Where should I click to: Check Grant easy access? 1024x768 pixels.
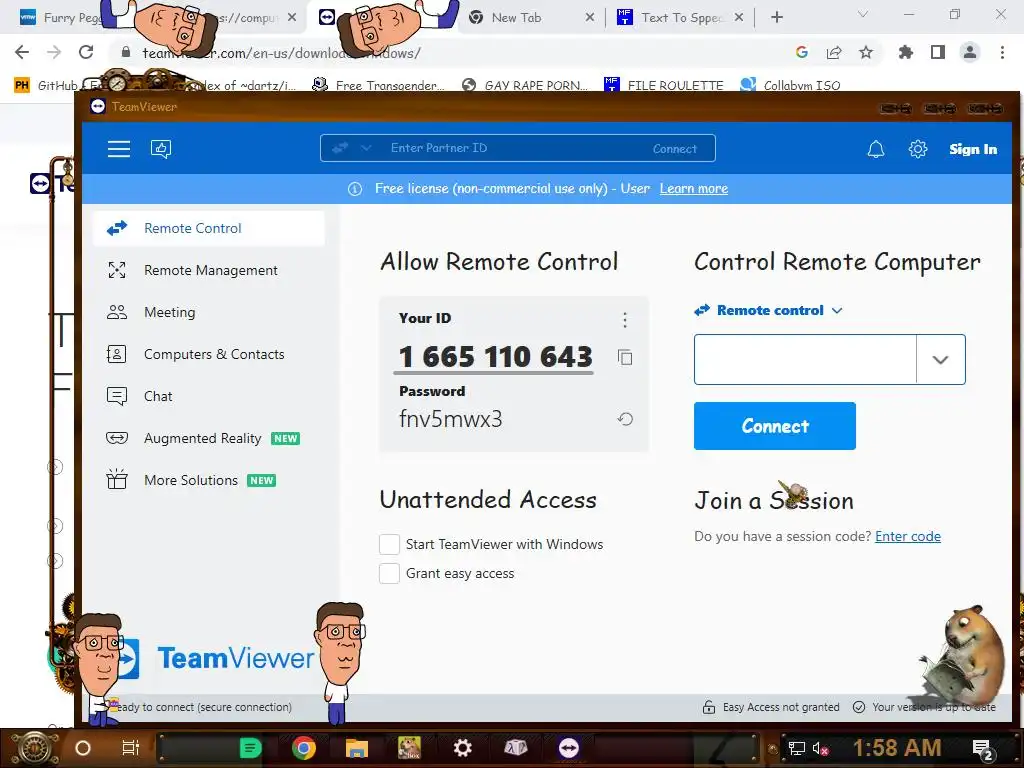389,573
